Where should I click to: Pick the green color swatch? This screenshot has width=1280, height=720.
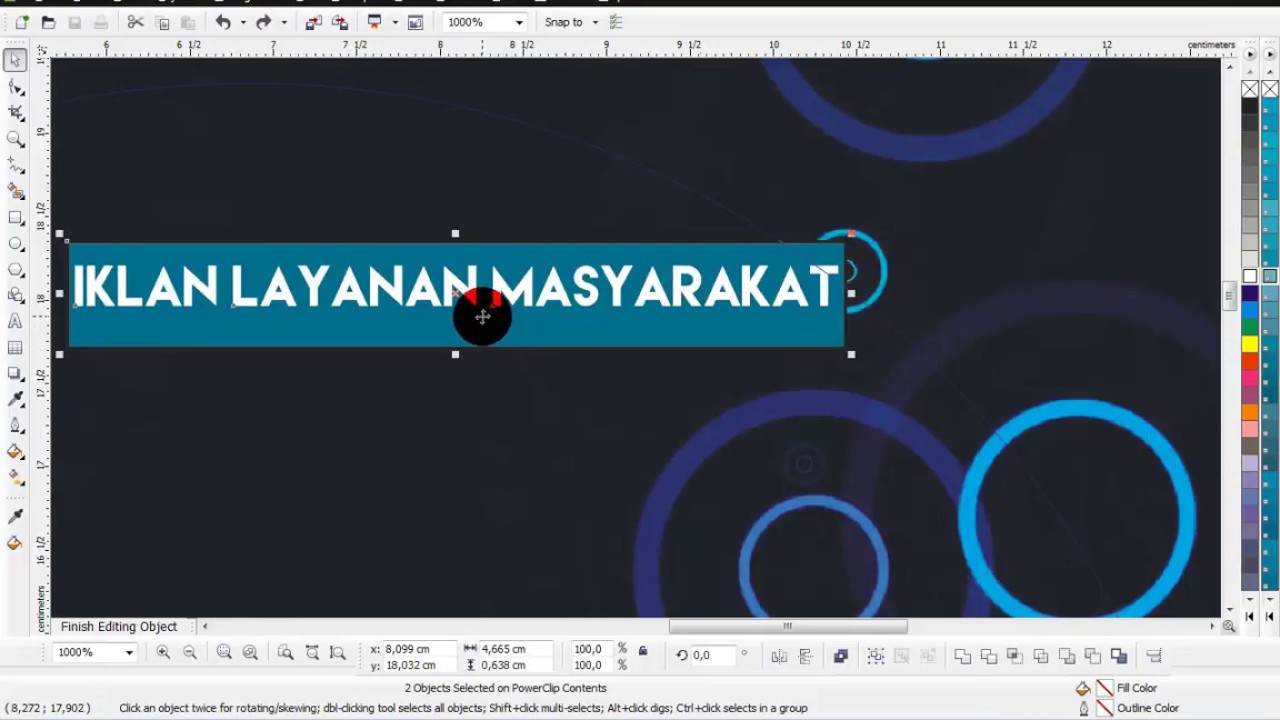coord(1250,327)
